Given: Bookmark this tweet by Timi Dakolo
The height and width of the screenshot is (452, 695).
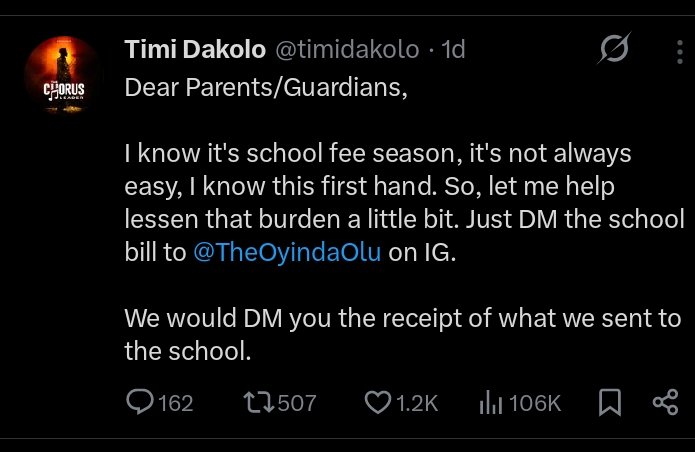Looking at the screenshot, I should (x=609, y=403).
